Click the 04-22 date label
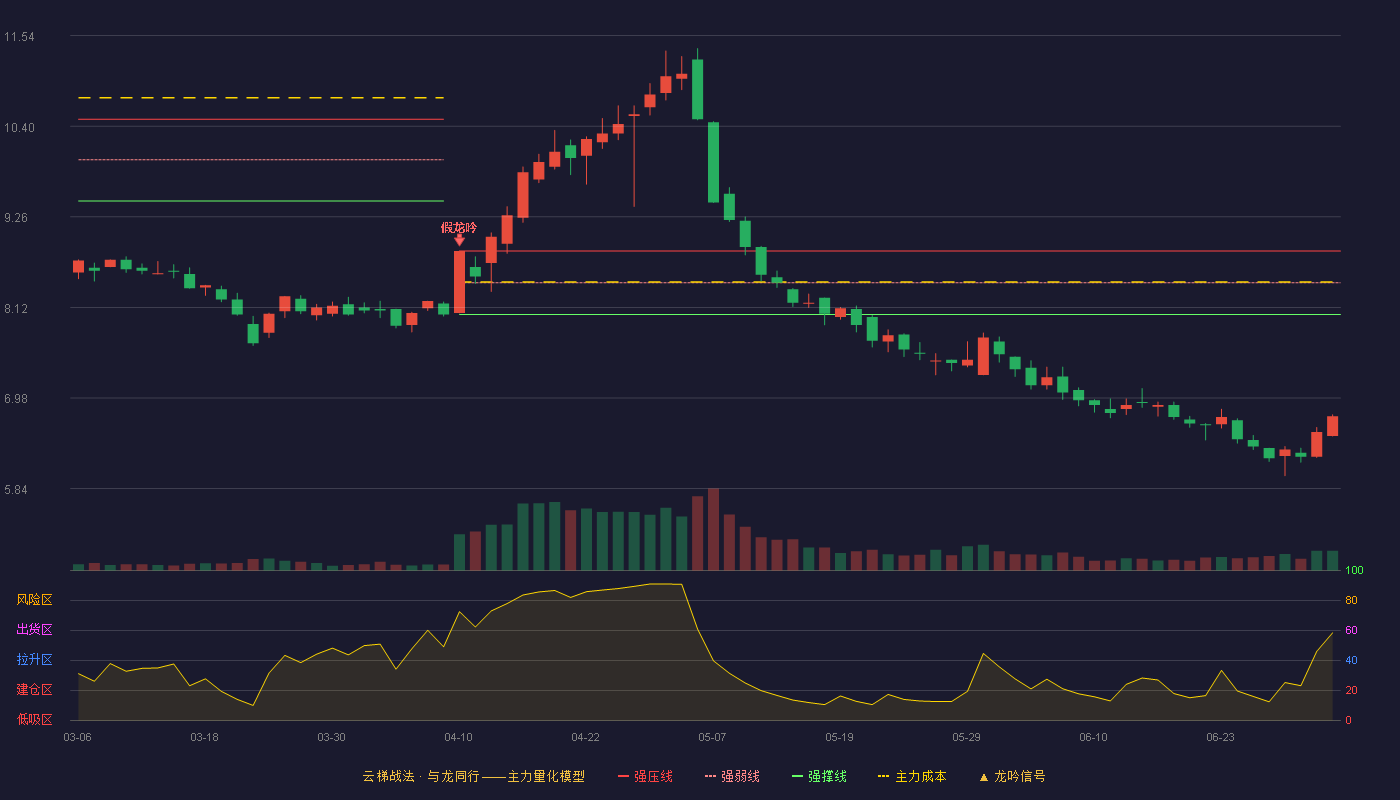Viewport: 1400px width, 800px height. (x=585, y=737)
